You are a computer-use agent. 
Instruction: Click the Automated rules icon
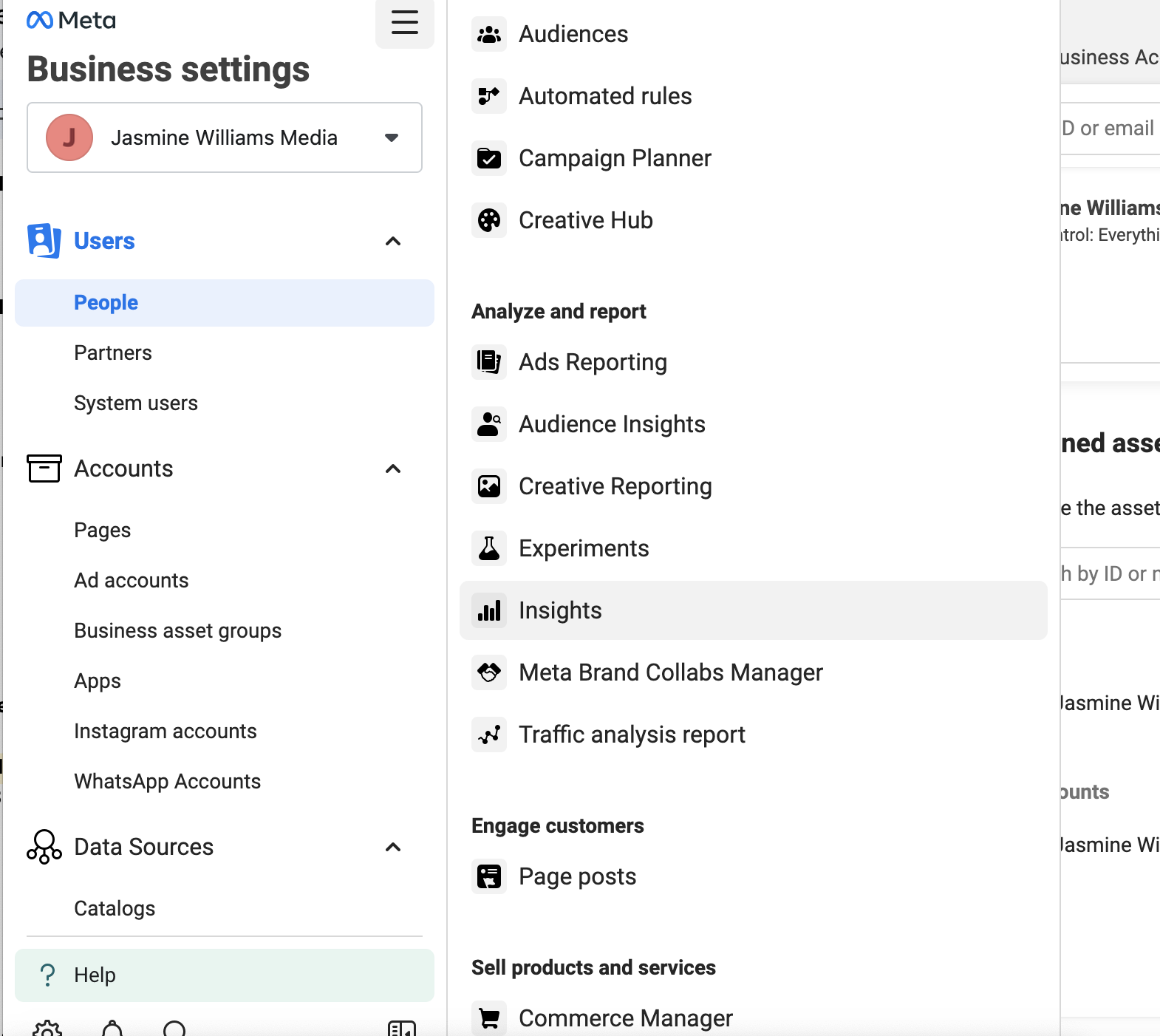coord(489,96)
